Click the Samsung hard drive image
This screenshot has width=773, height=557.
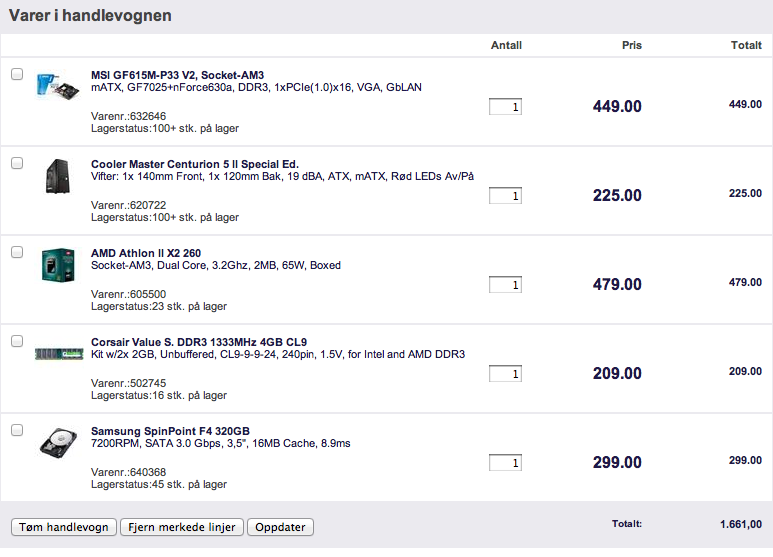point(57,443)
